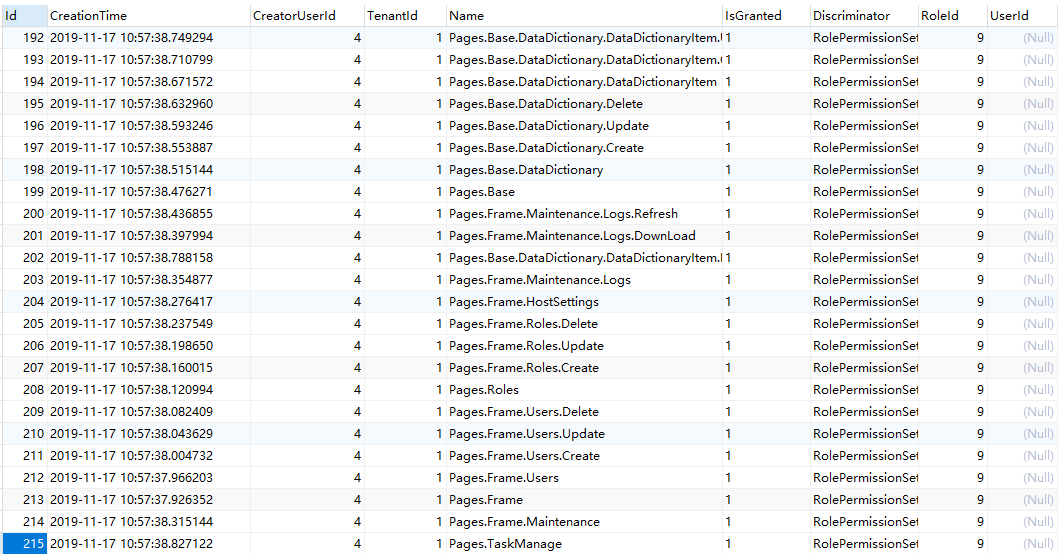Screen dimensions: 1064x554
Task: Select the Pages.Frame.Maintenance.Logs.Refresh cell
Action: 584,214
